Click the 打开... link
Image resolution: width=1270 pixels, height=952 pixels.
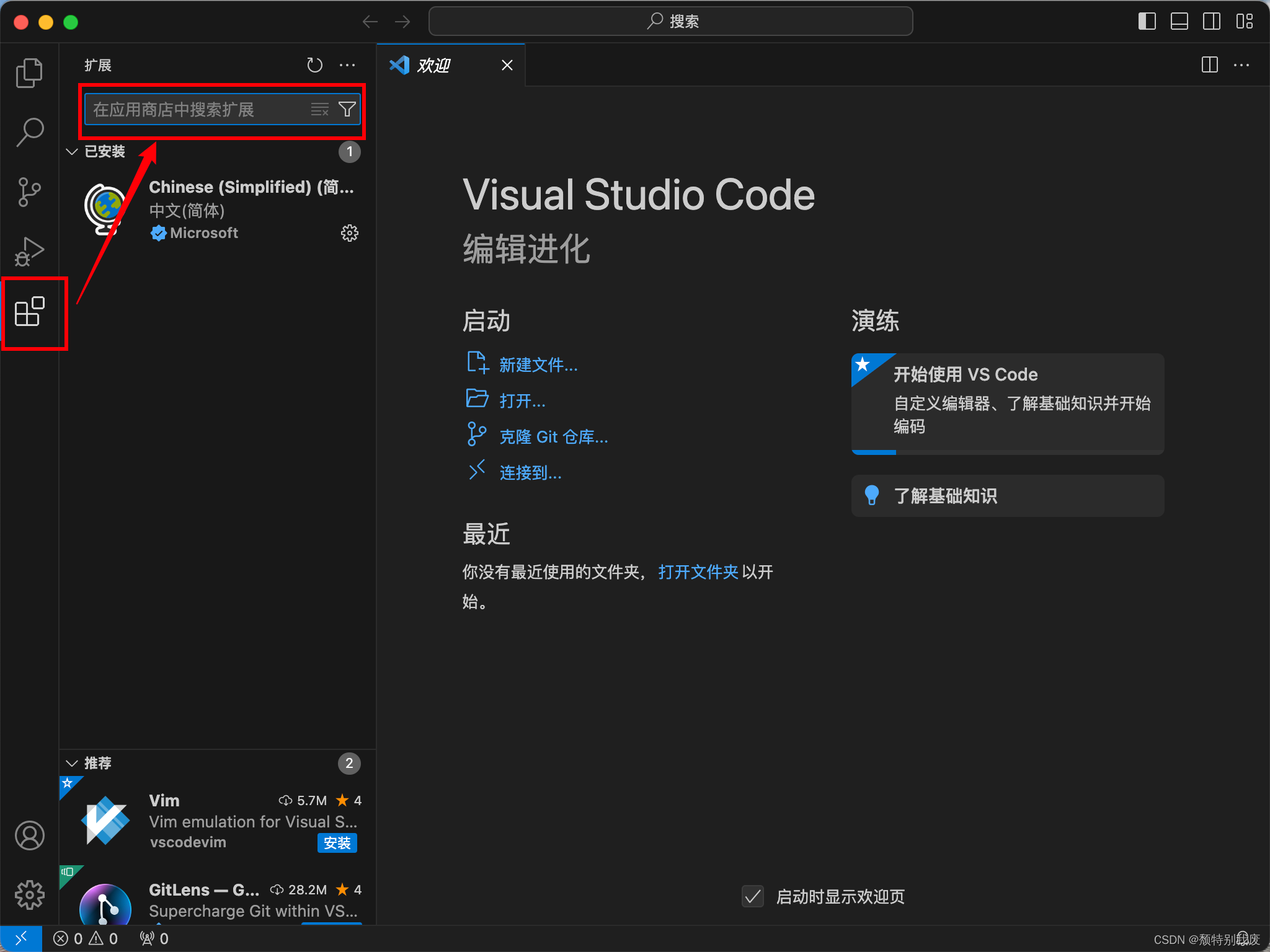[x=522, y=401]
